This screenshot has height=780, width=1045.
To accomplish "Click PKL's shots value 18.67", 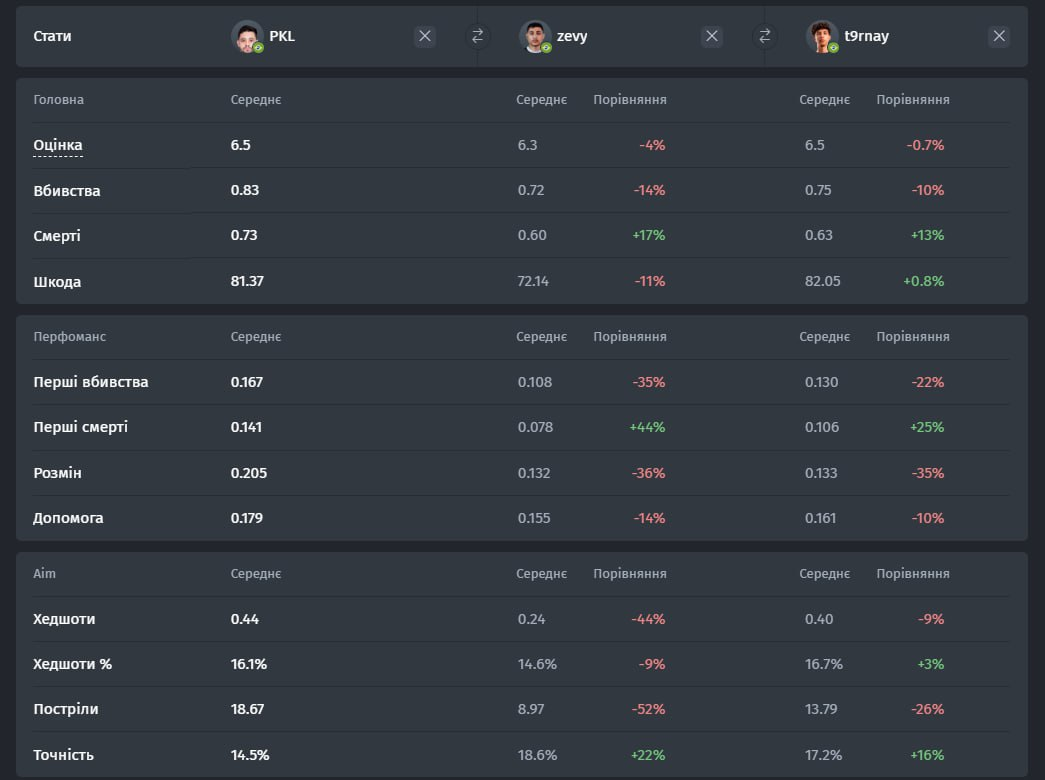I will (x=247, y=709).
